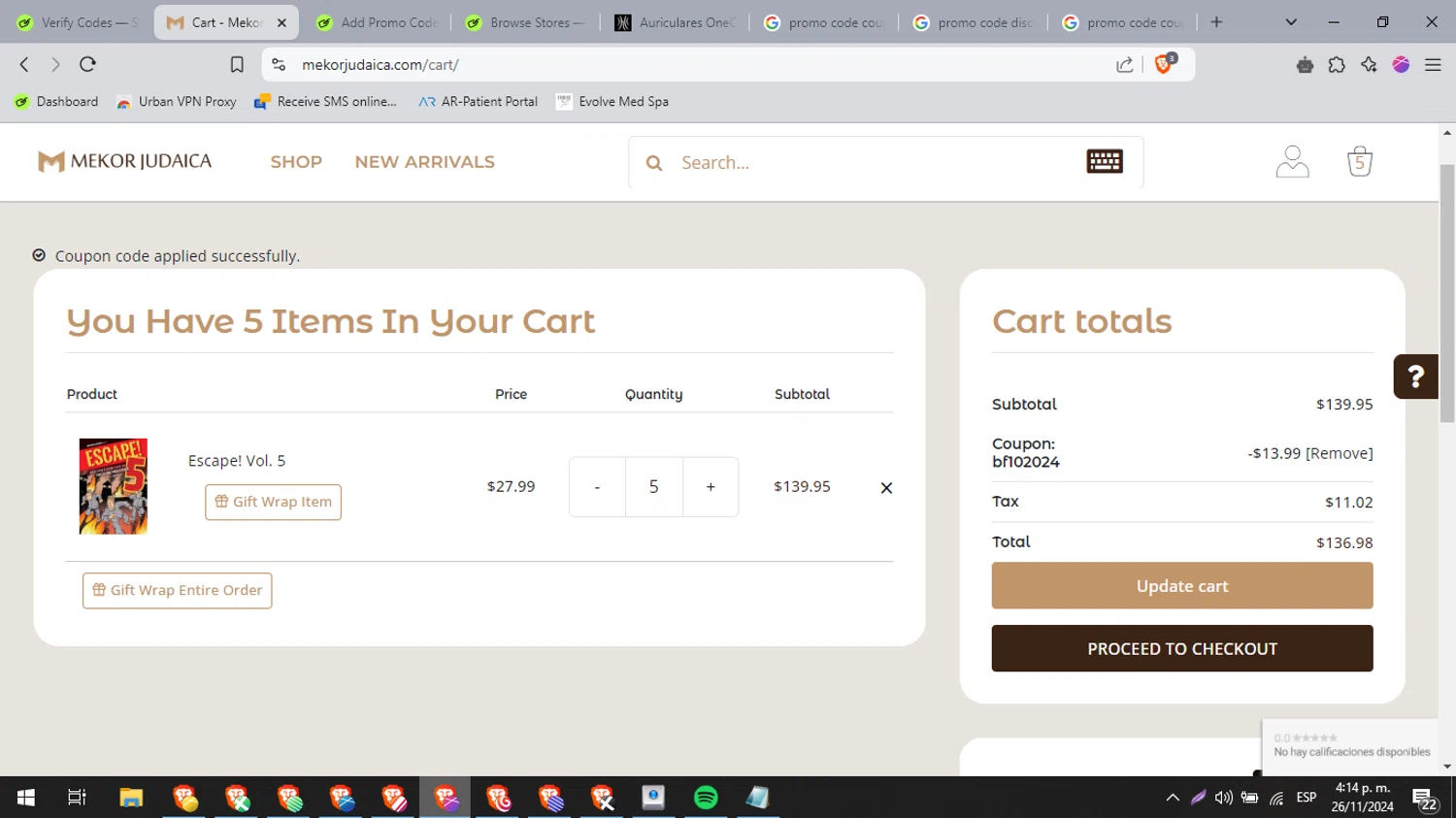Click the share page icon in address bar
Image resolution: width=1456 pixels, height=818 pixels.
click(x=1124, y=64)
